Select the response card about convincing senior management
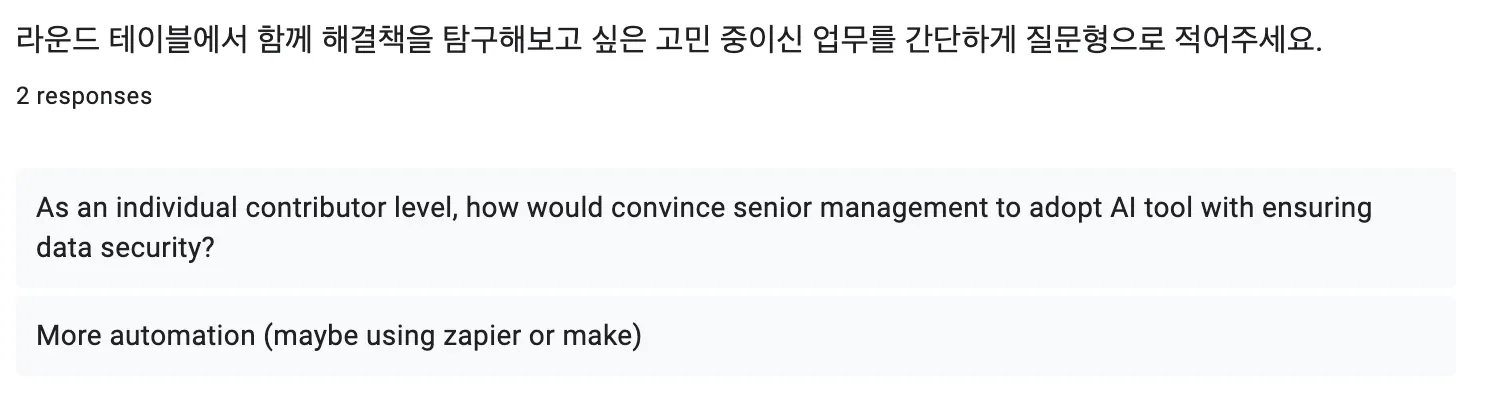This screenshot has width=1496, height=414. pos(736,228)
